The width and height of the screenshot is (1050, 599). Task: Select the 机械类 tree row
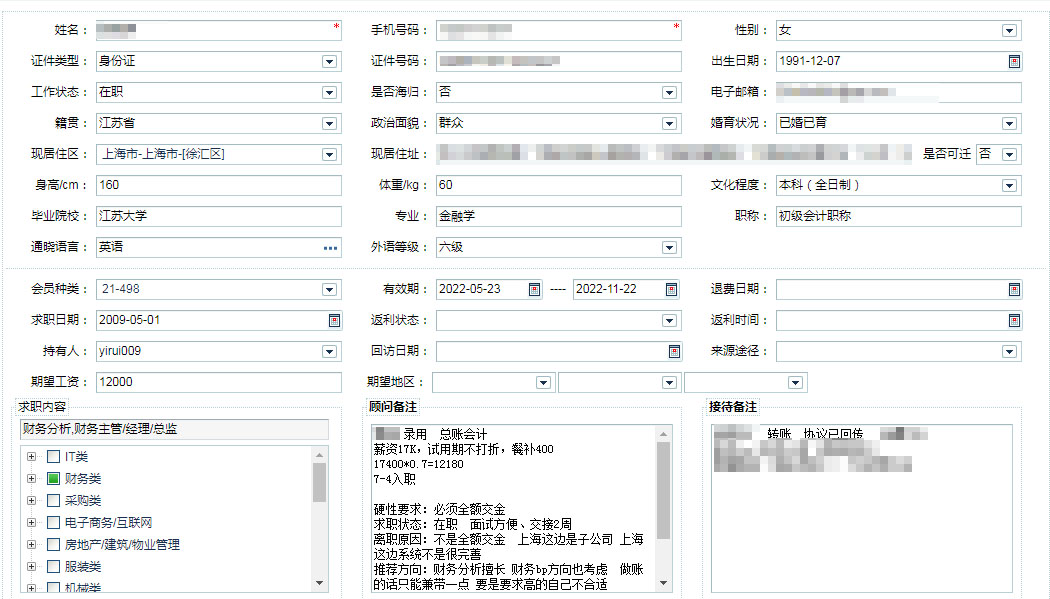83,588
